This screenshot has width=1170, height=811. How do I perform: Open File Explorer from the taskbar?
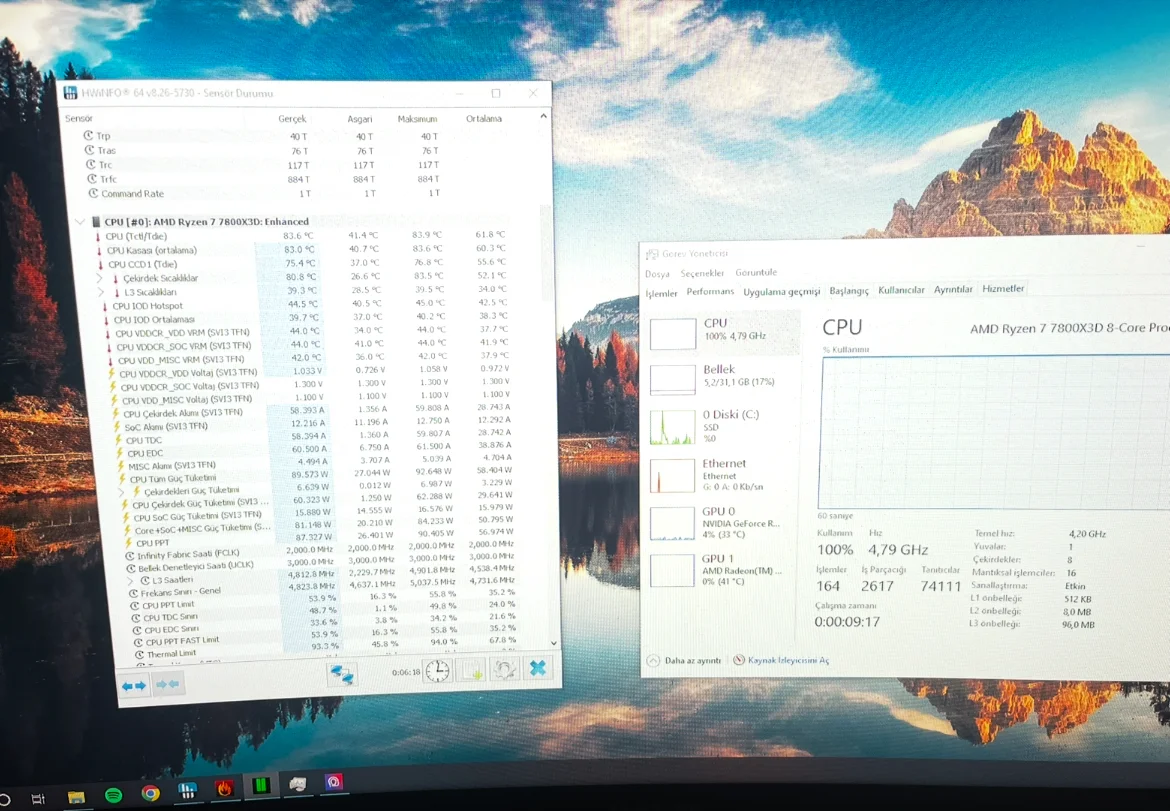coord(76,796)
